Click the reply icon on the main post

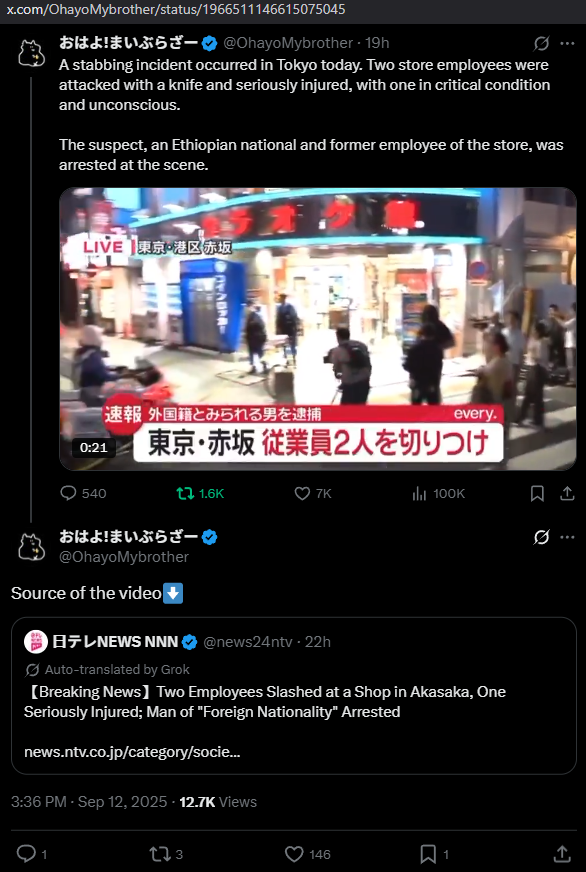26,854
